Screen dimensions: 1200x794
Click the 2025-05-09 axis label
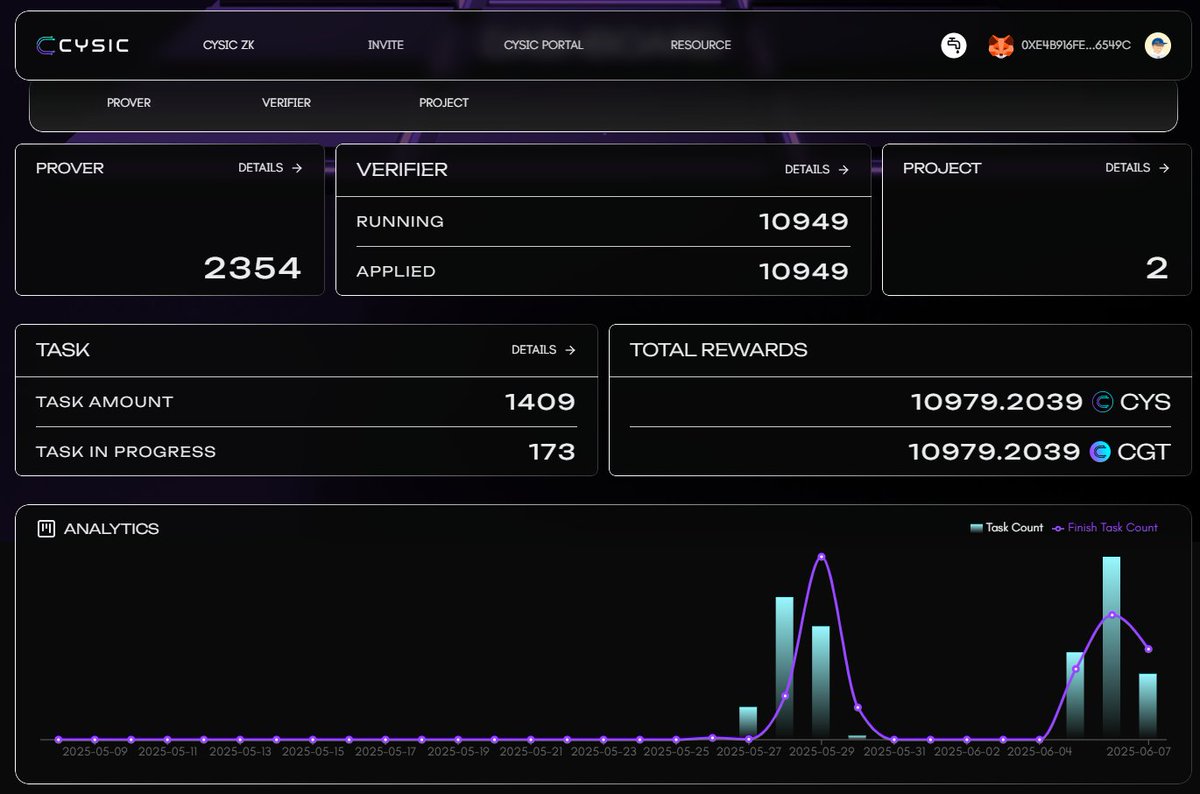(x=94, y=750)
